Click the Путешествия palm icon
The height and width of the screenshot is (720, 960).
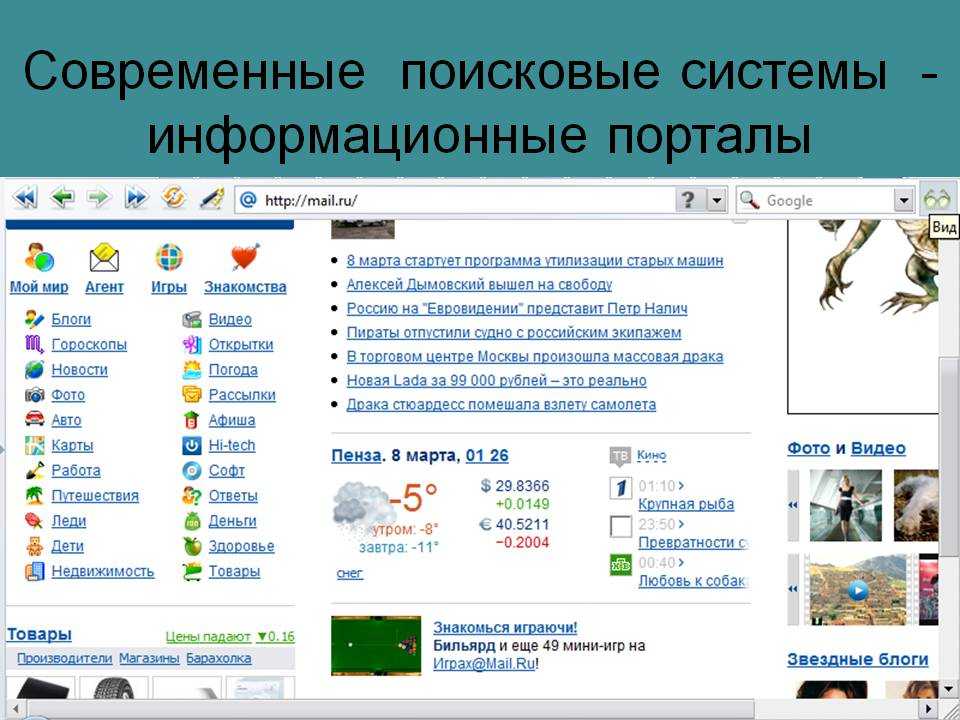pyautogui.click(x=34, y=495)
